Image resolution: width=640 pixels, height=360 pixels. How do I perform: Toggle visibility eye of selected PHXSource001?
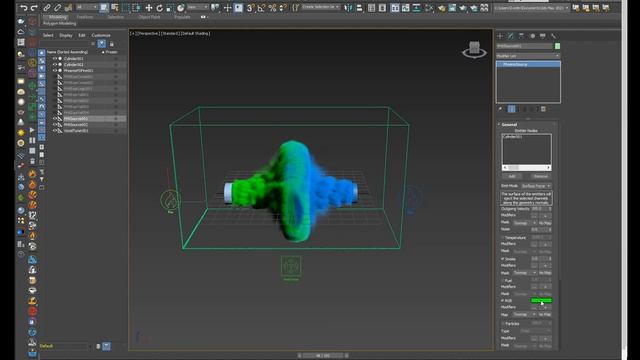(x=54, y=119)
